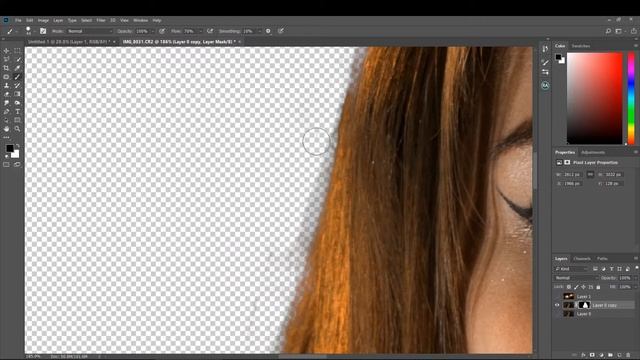Select the Crop tool
Viewport: 640px width, 360px height.
pyautogui.click(x=6, y=68)
